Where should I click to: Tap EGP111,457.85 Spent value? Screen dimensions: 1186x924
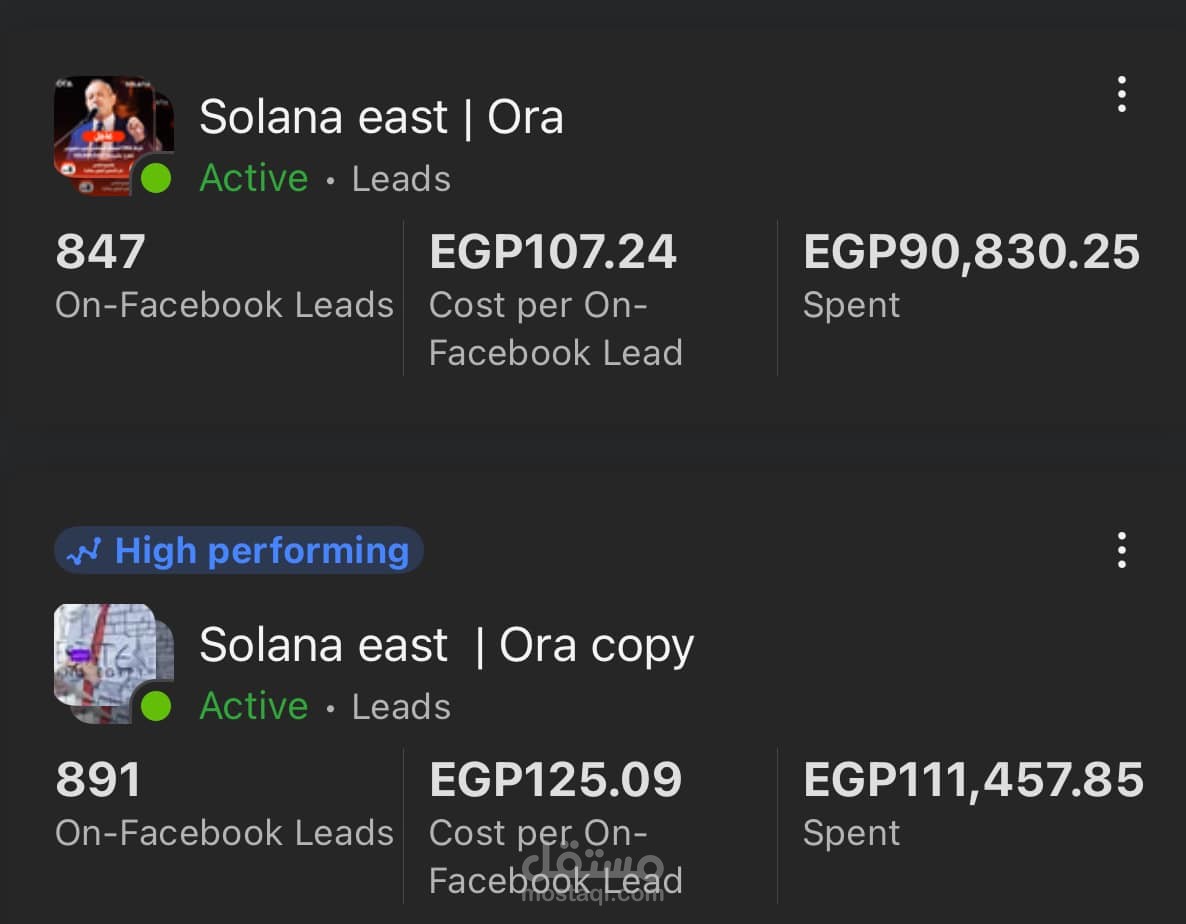tap(973, 780)
